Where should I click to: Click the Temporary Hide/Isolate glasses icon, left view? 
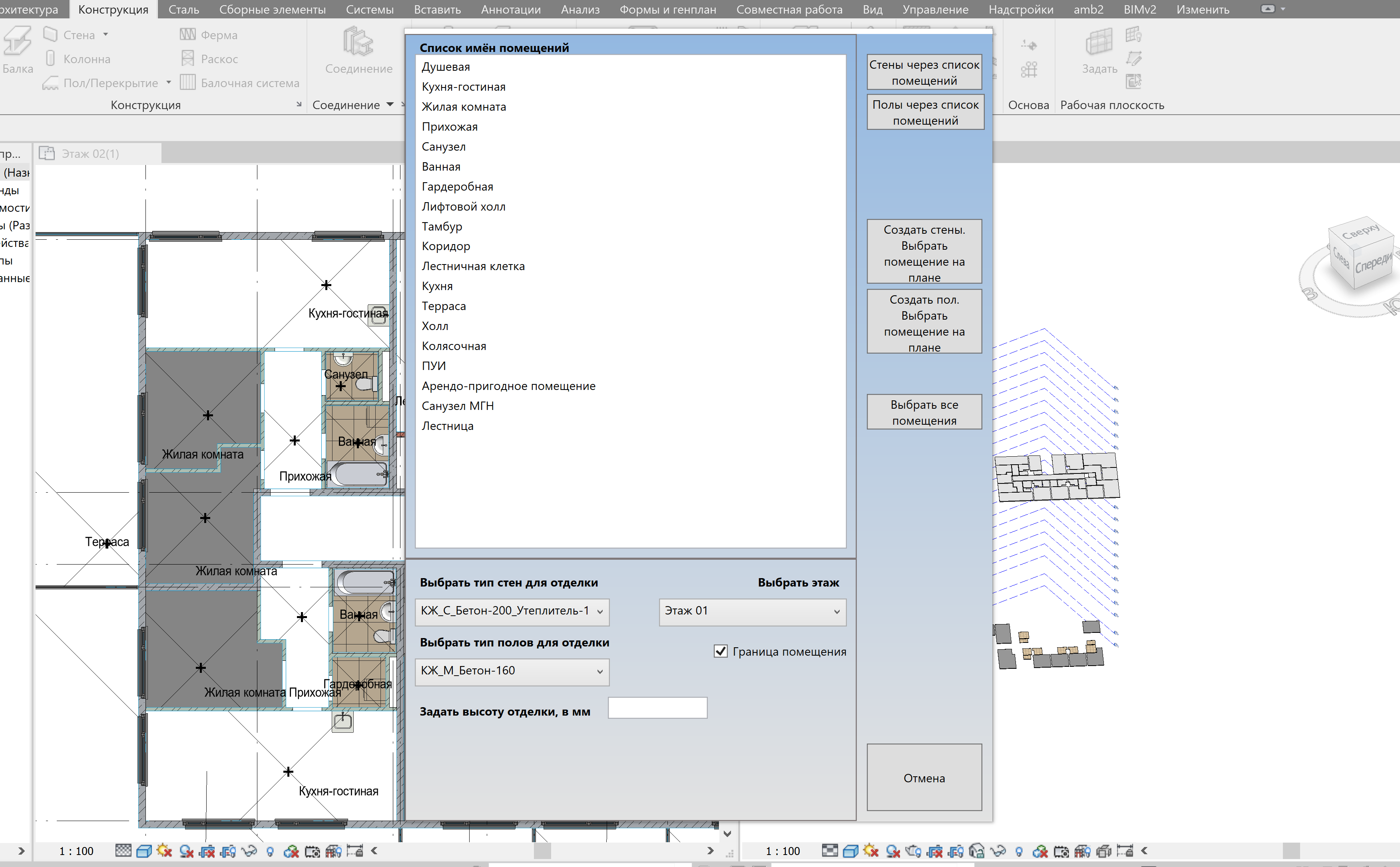(x=248, y=850)
